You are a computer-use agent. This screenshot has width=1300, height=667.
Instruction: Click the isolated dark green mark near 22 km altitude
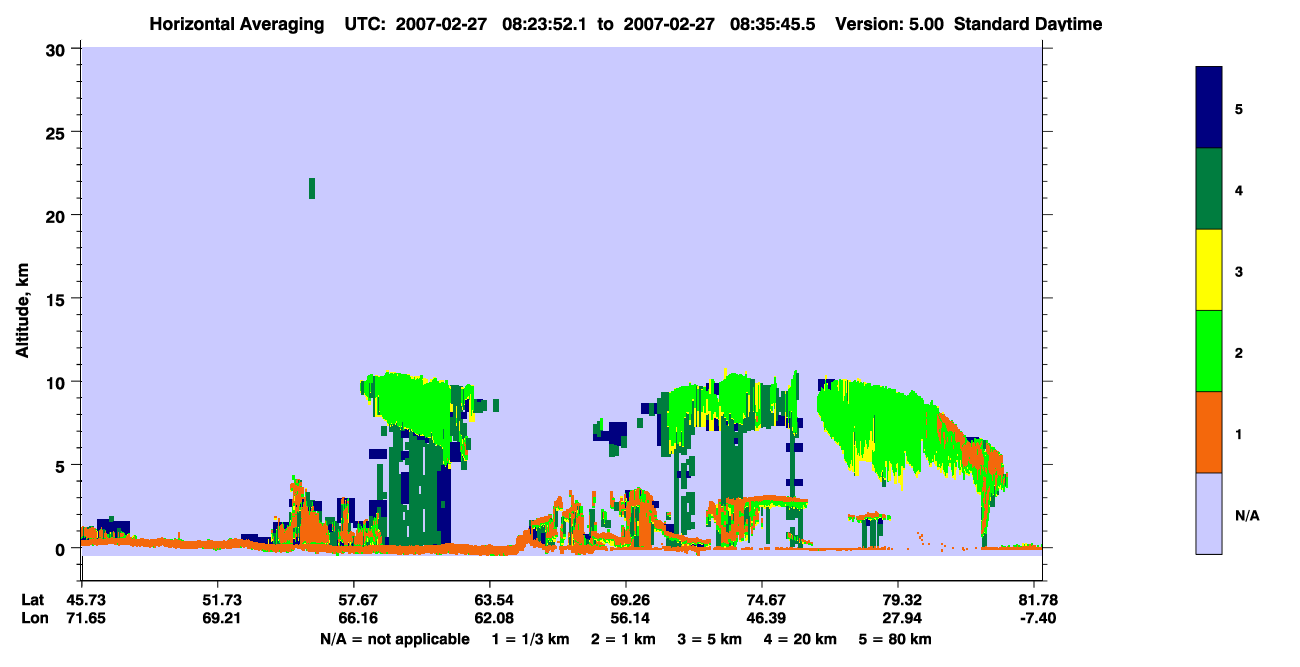312,188
